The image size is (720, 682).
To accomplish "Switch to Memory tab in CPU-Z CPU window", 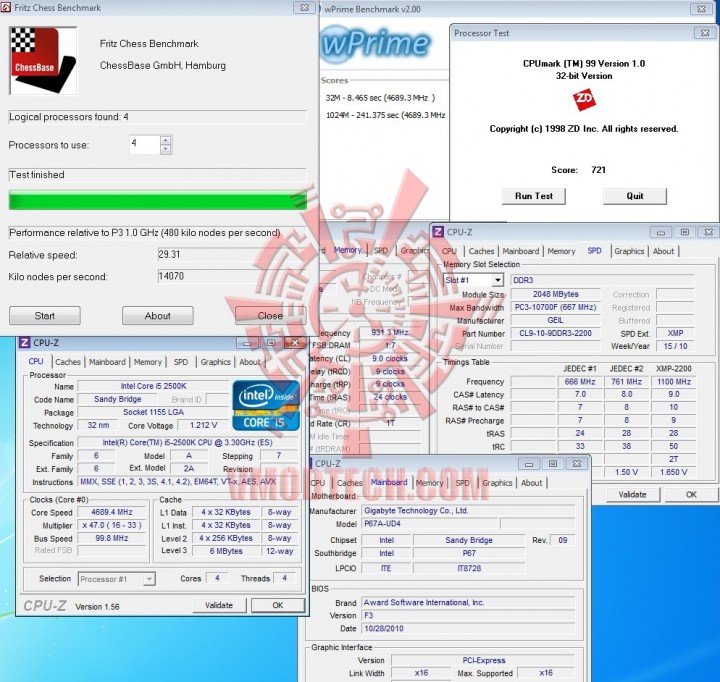I will (148, 362).
